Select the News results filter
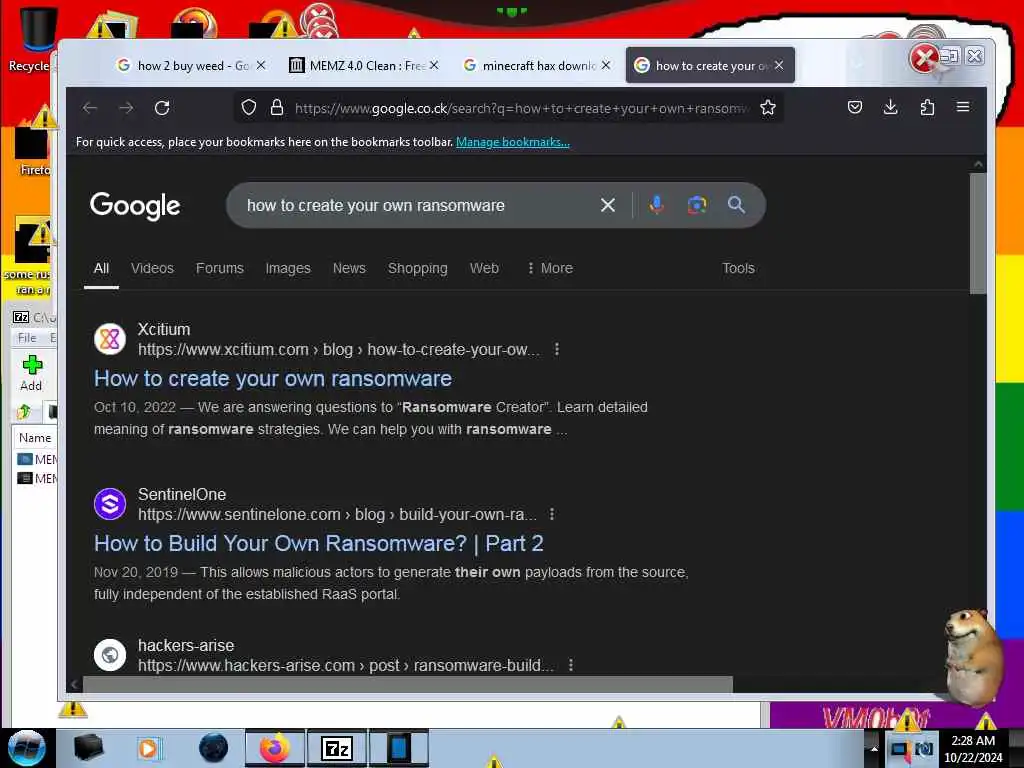This screenshot has height=768, width=1024. [x=349, y=268]
